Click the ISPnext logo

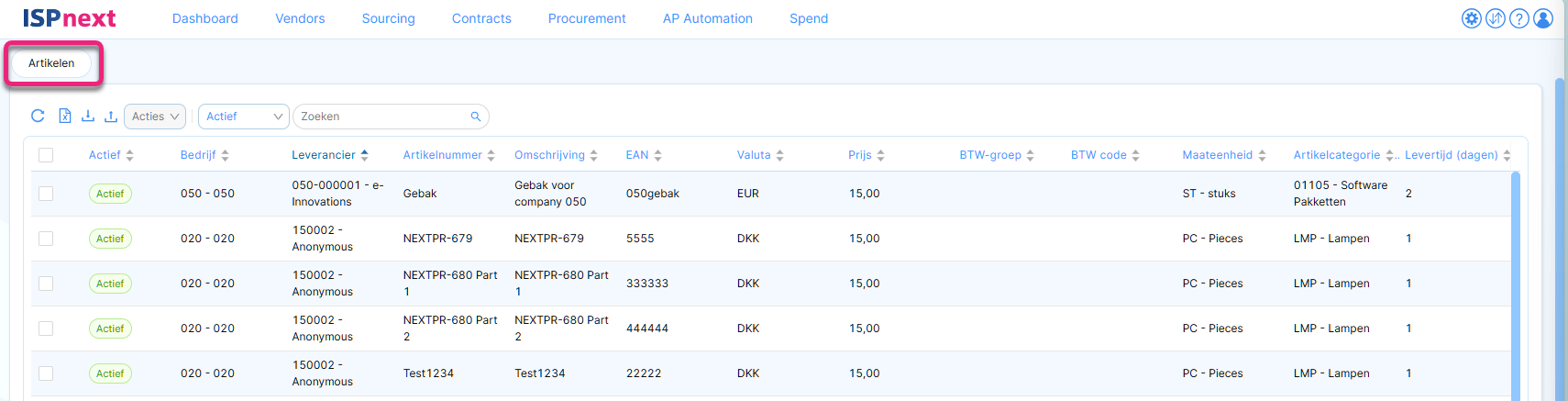tap(69, 18)
